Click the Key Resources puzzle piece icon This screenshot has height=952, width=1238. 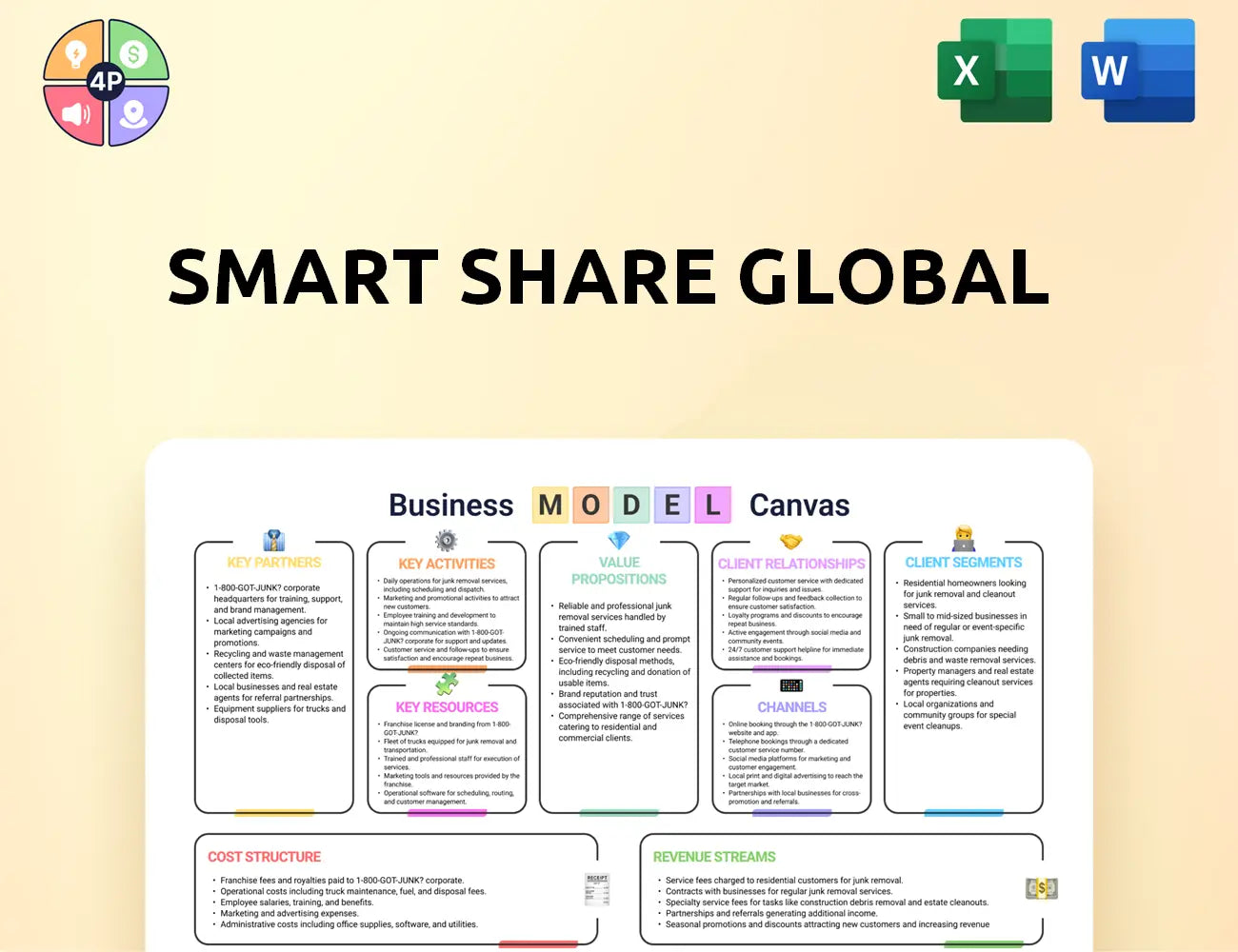click(447, 684)
